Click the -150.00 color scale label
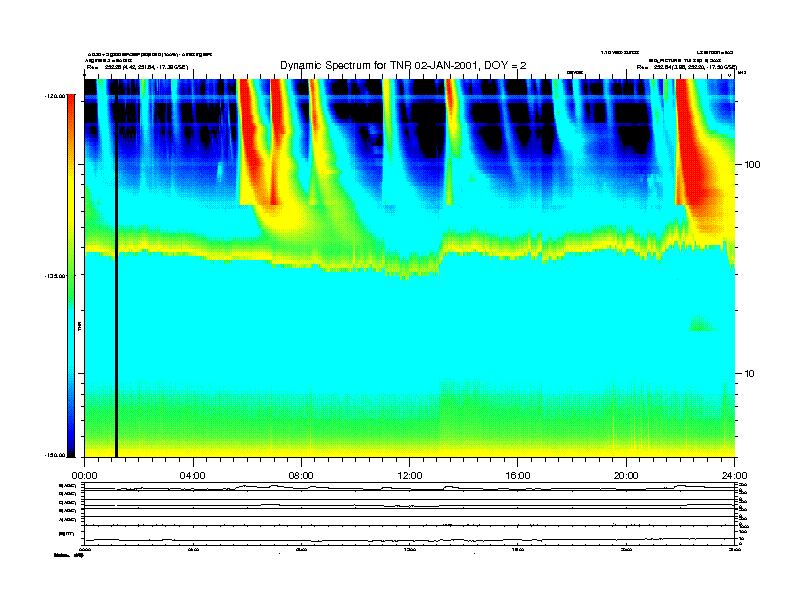 click(x=56, y=455)
